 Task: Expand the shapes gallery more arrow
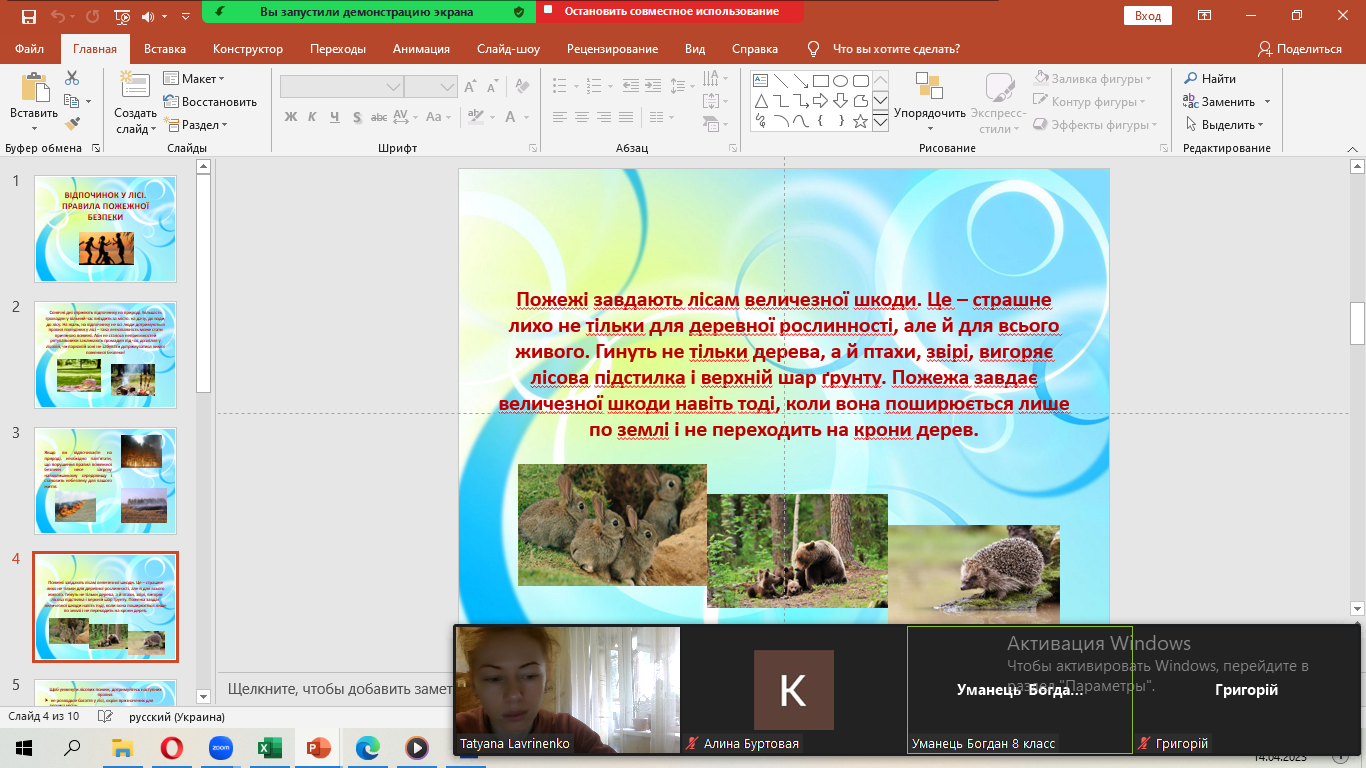[x=880, y=121]
